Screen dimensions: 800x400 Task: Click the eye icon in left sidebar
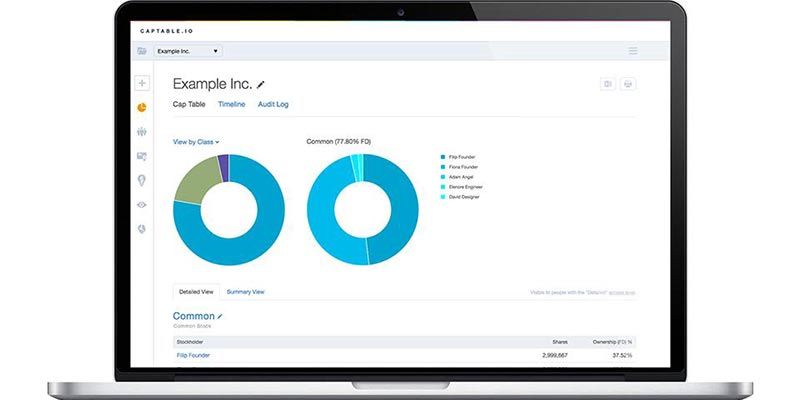coord(142,204)
